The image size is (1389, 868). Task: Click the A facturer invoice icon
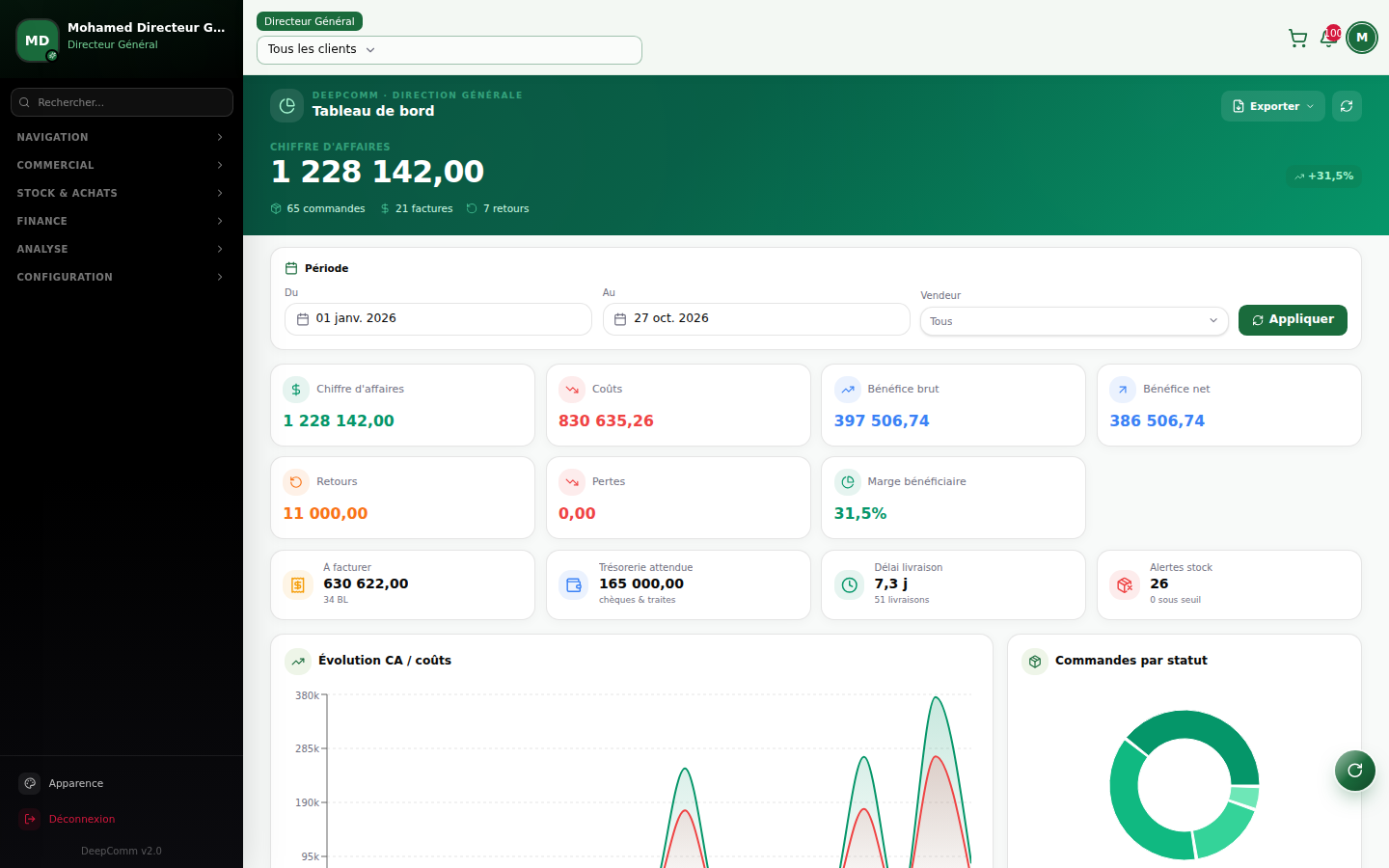(298, 584)
